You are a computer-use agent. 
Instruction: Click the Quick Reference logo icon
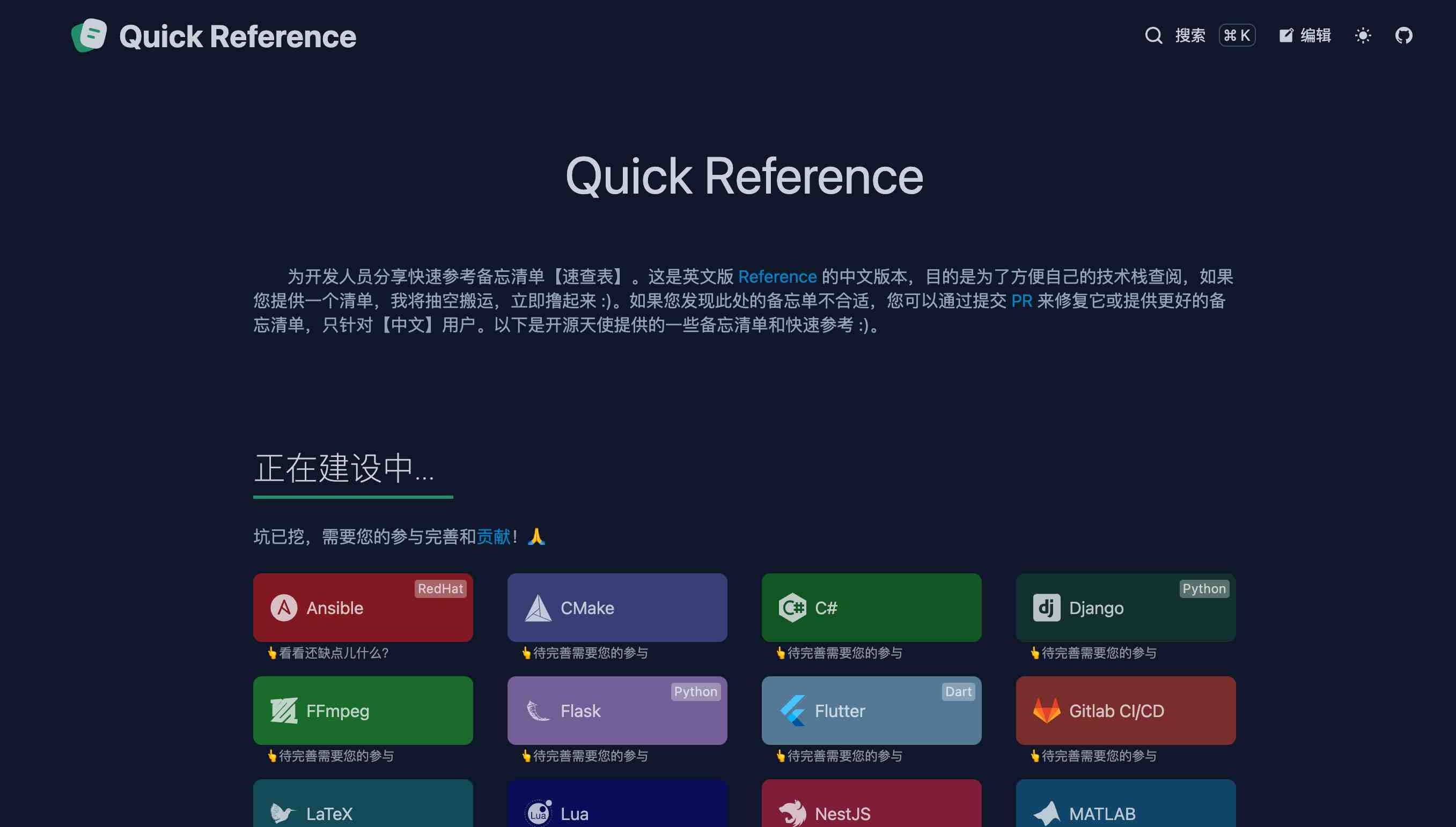[89, 35]
